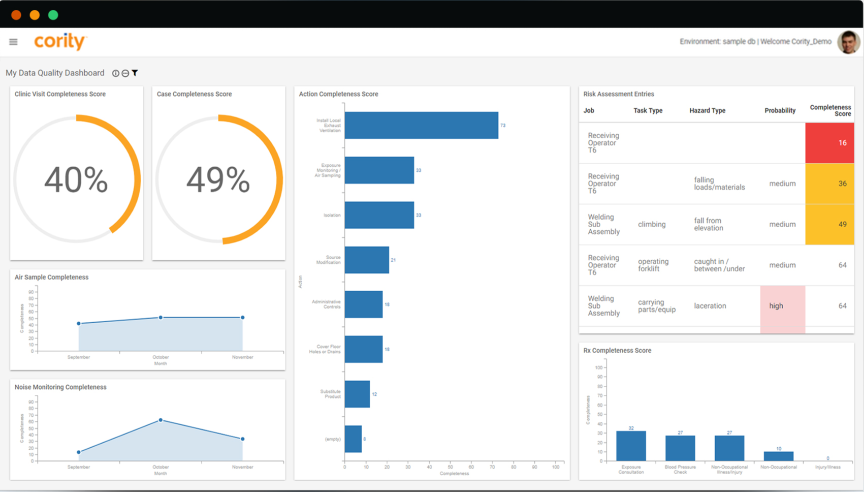Sort by the Job column header
The width and height of the screenshot is (864, 492).
tap(589, 111)
